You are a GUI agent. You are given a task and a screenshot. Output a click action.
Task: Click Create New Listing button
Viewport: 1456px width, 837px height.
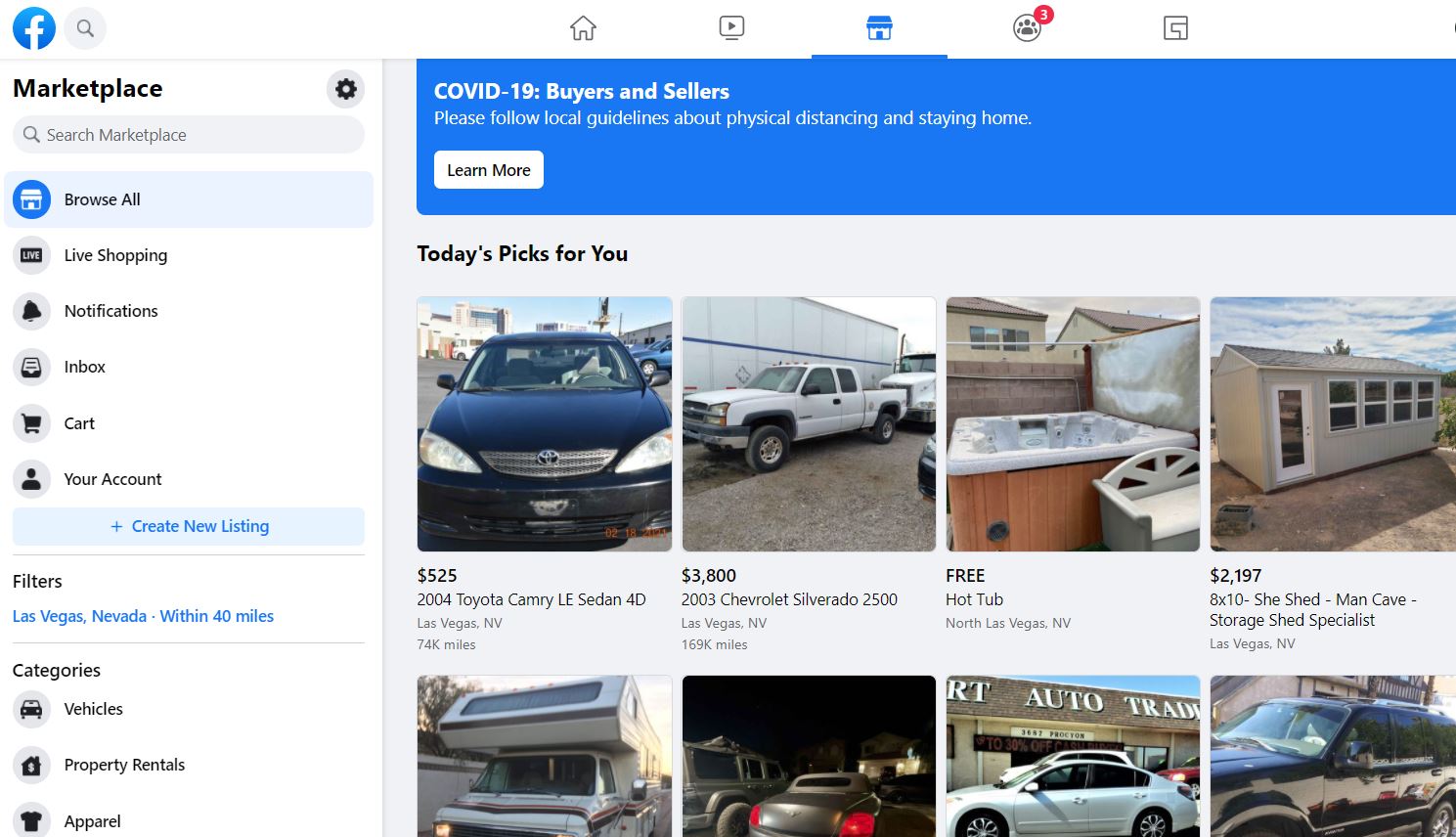coord(189,526)
